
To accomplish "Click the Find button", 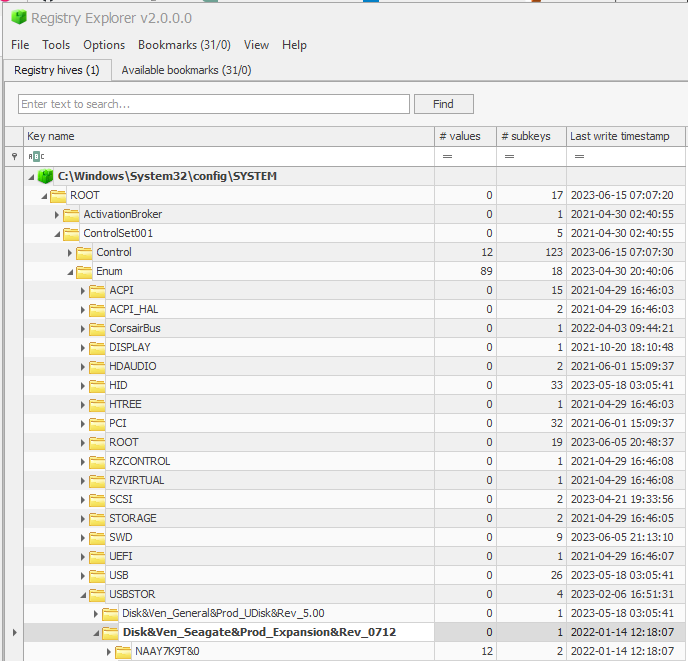I will 444,104.
